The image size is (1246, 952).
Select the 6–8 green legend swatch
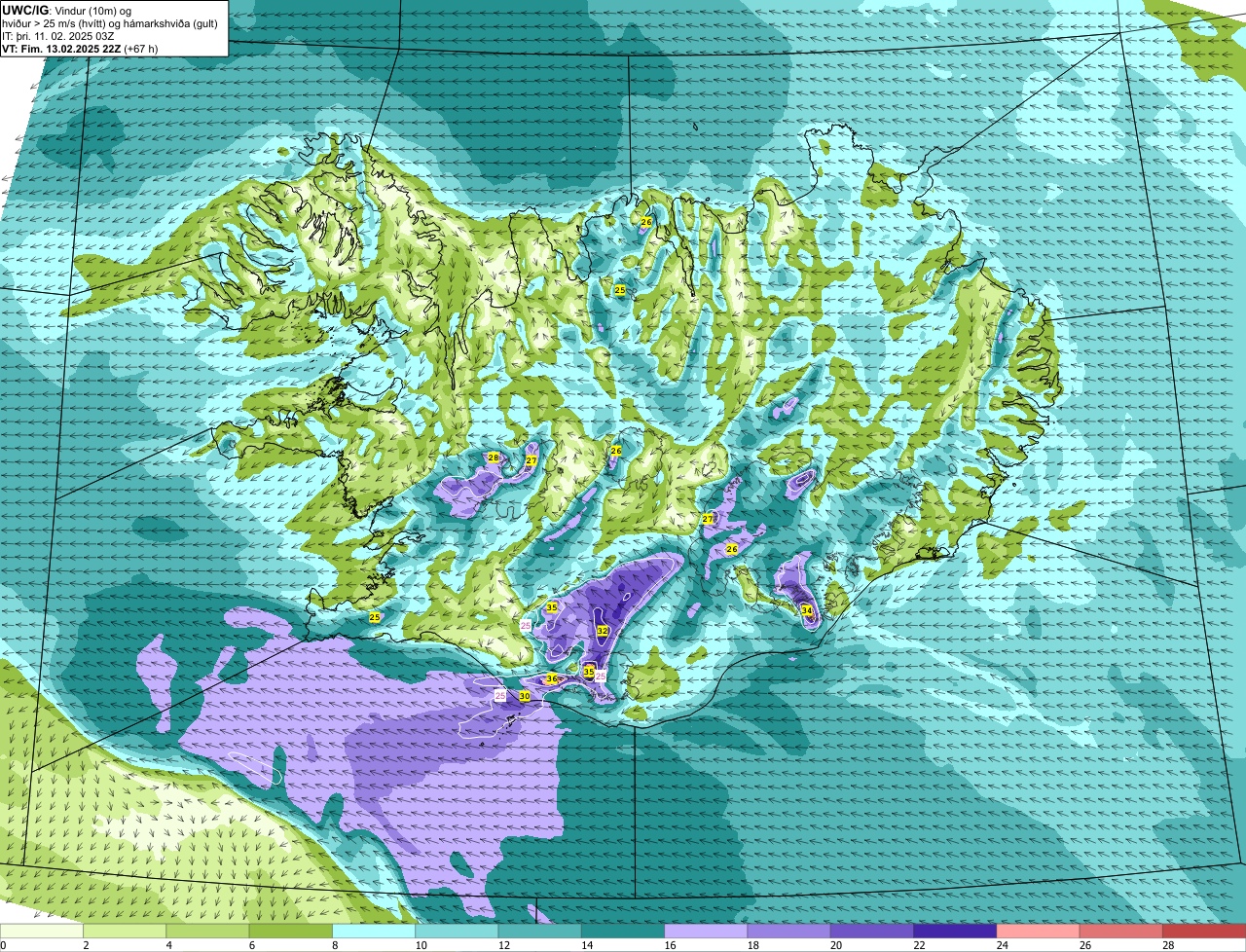pyautogui.click(x=291, y=932)
